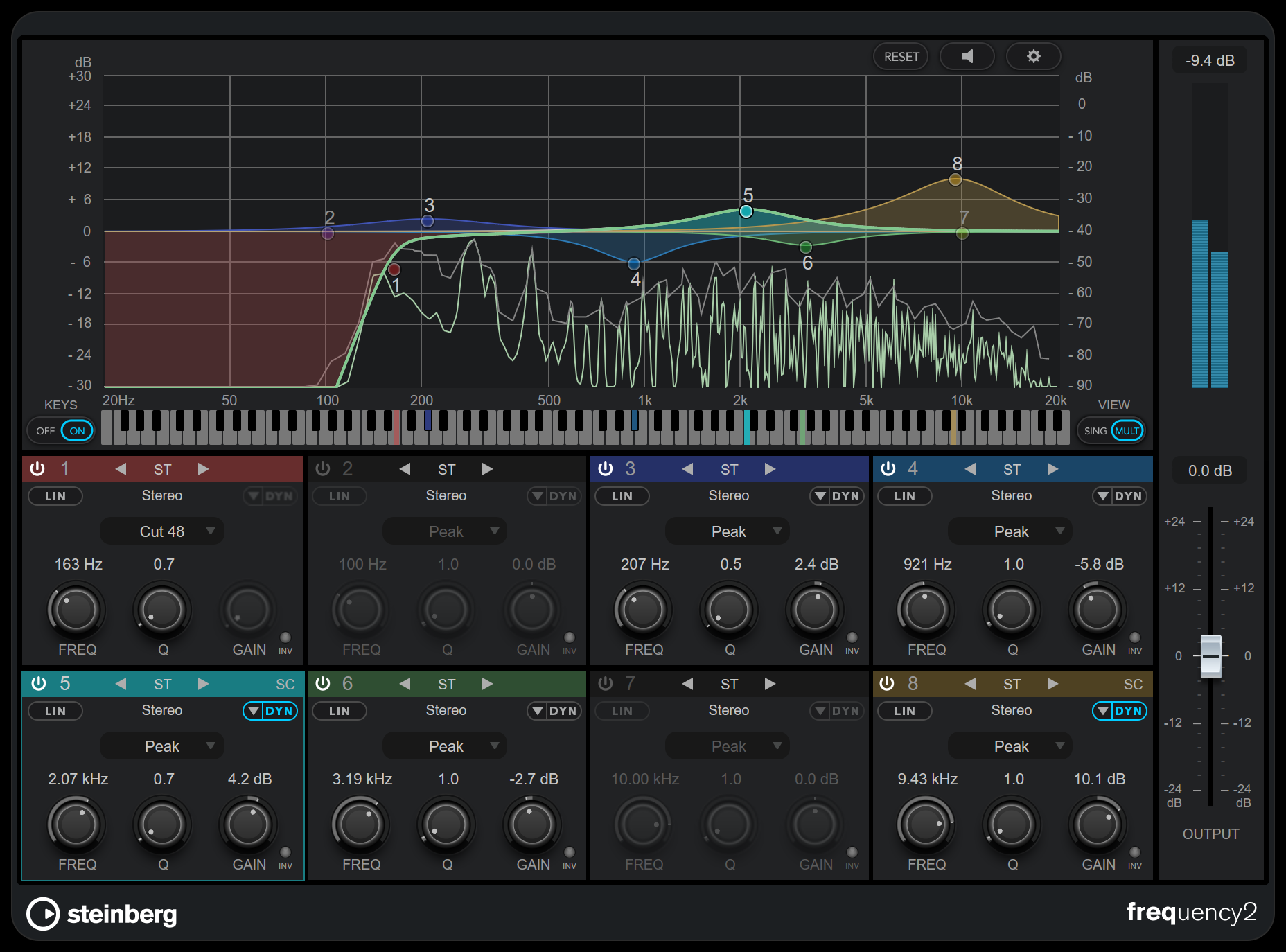Toggle power icon for band 8

pyautogui.click(x=887, y=684)
